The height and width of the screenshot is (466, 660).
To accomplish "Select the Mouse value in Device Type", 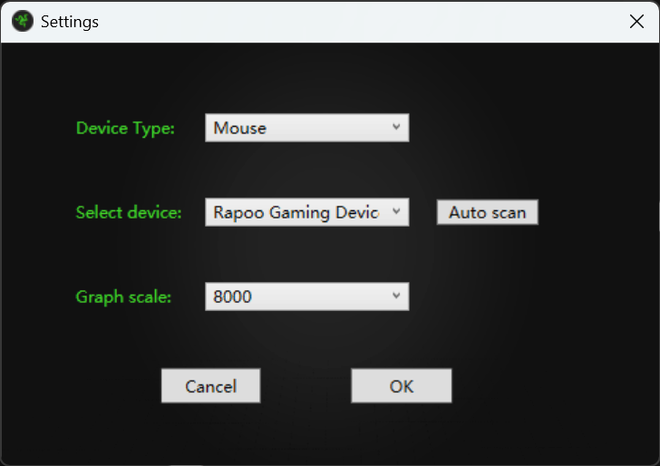I will [240, 128].
